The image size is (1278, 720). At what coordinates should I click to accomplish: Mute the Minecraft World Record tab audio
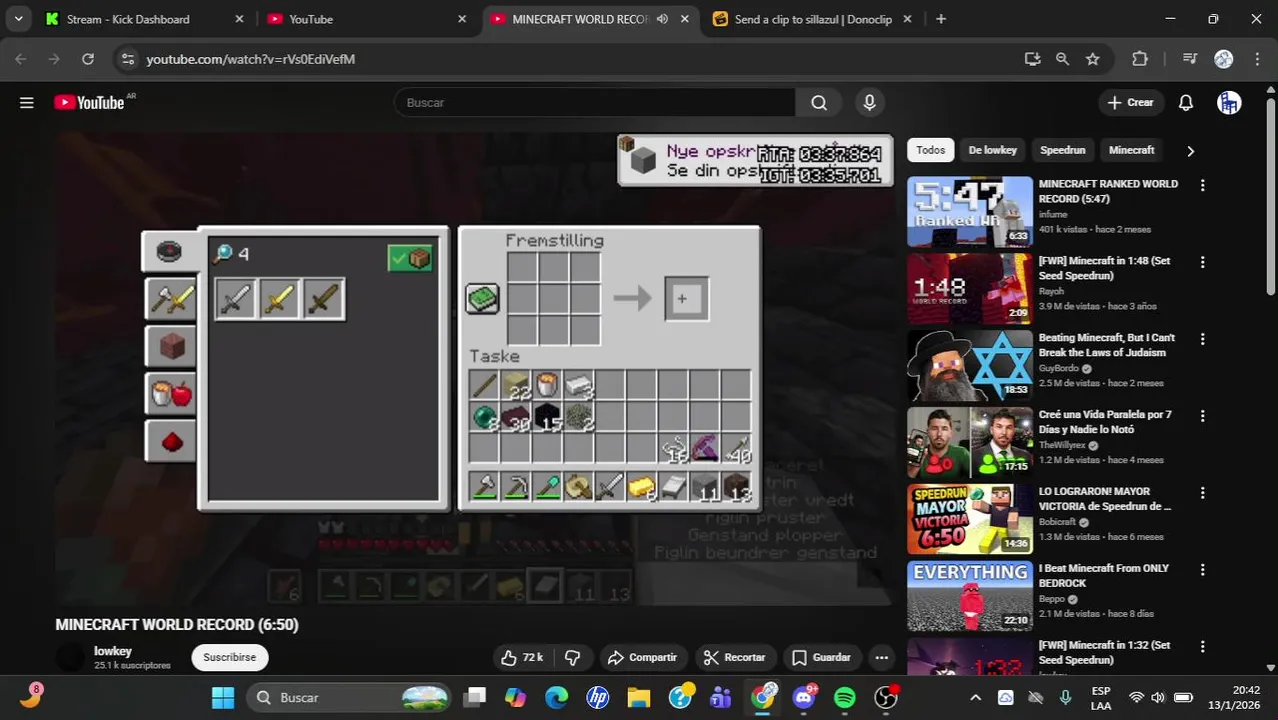(x=662, y=19)
